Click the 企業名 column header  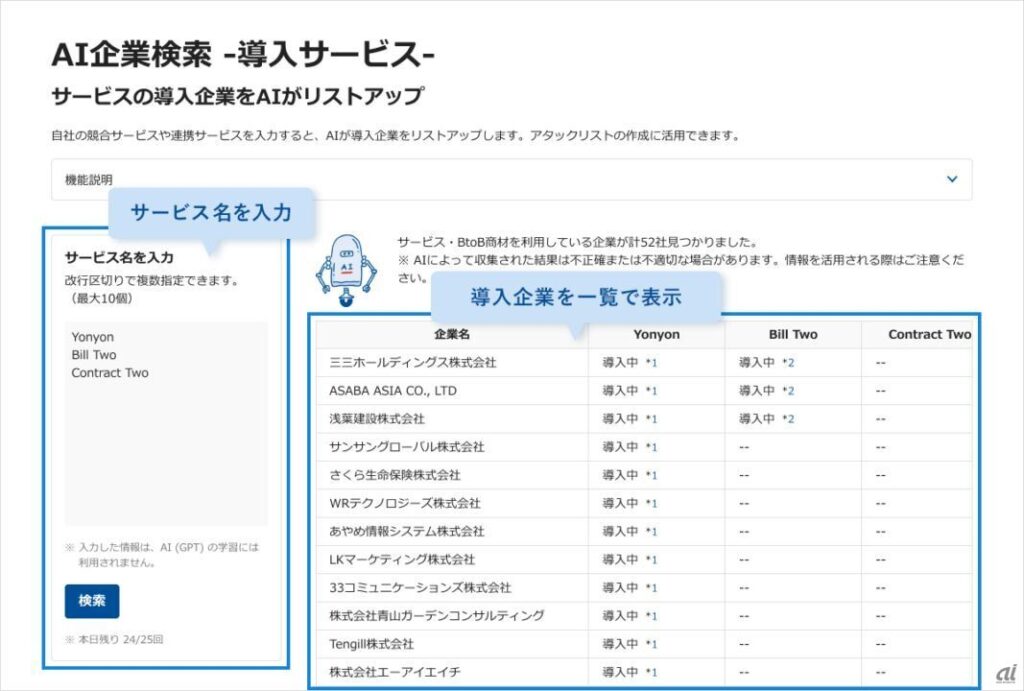[452, 334]
